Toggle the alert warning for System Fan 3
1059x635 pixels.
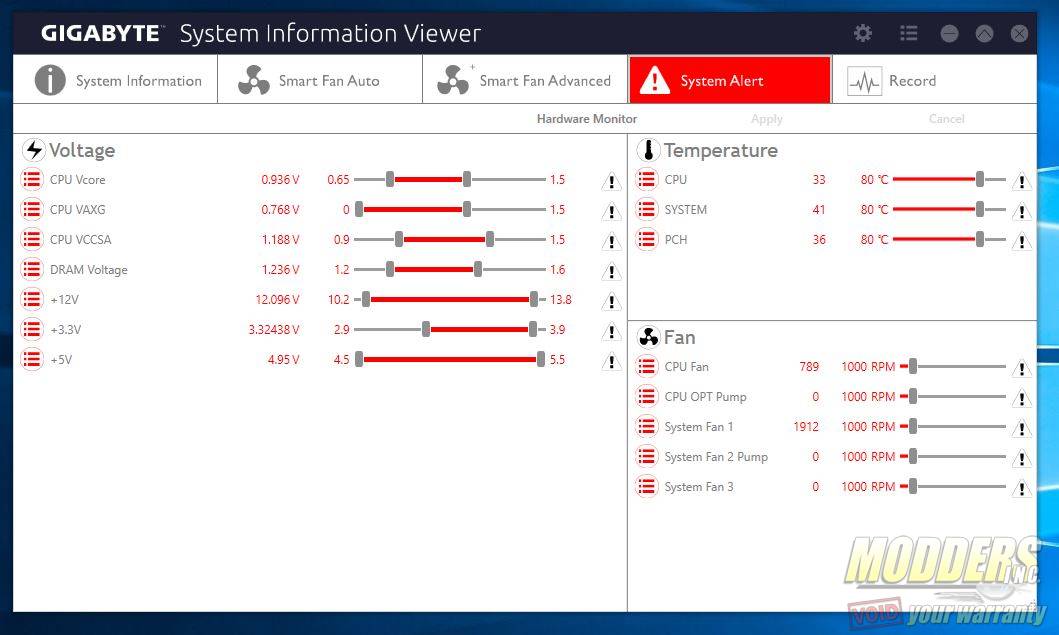[x=1022, y=488]
